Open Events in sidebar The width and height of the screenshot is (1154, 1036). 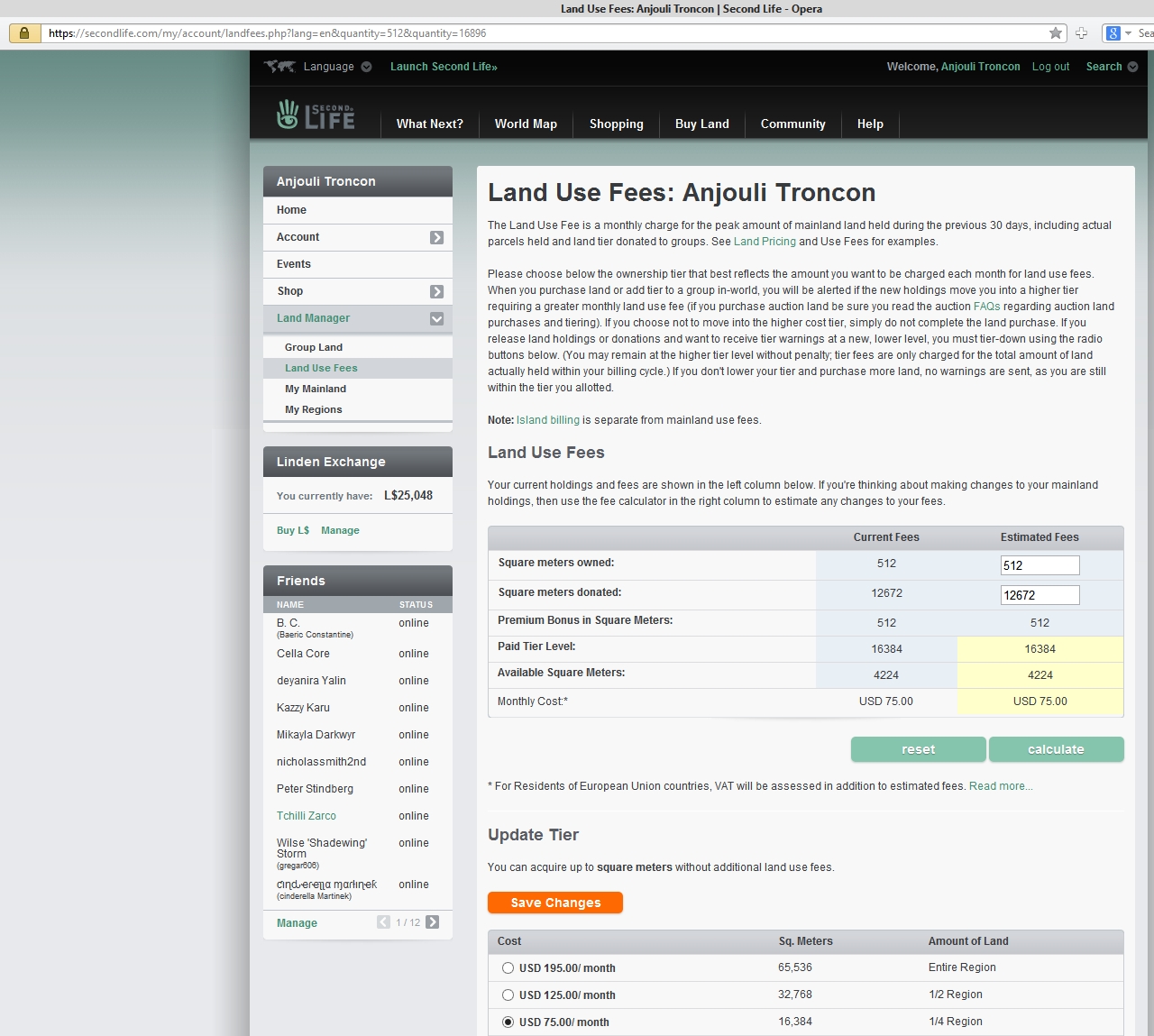click(358, 264)
